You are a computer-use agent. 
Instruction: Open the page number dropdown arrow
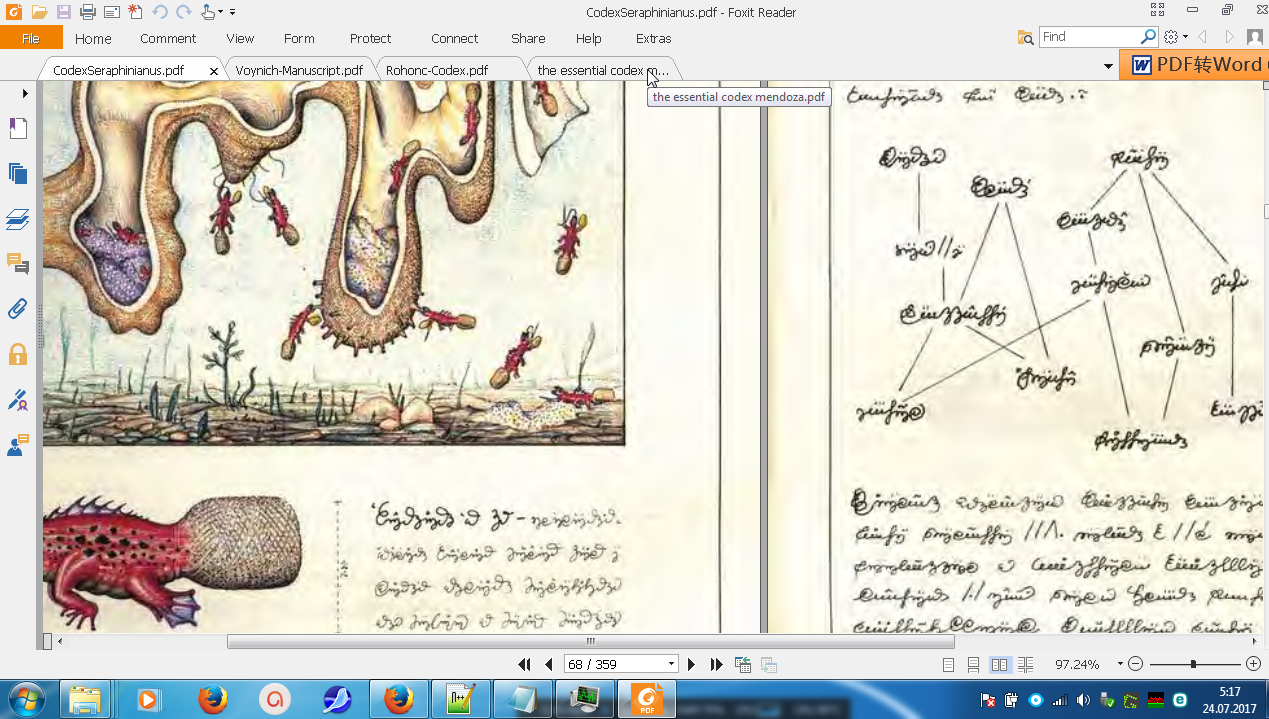point(671,664)
